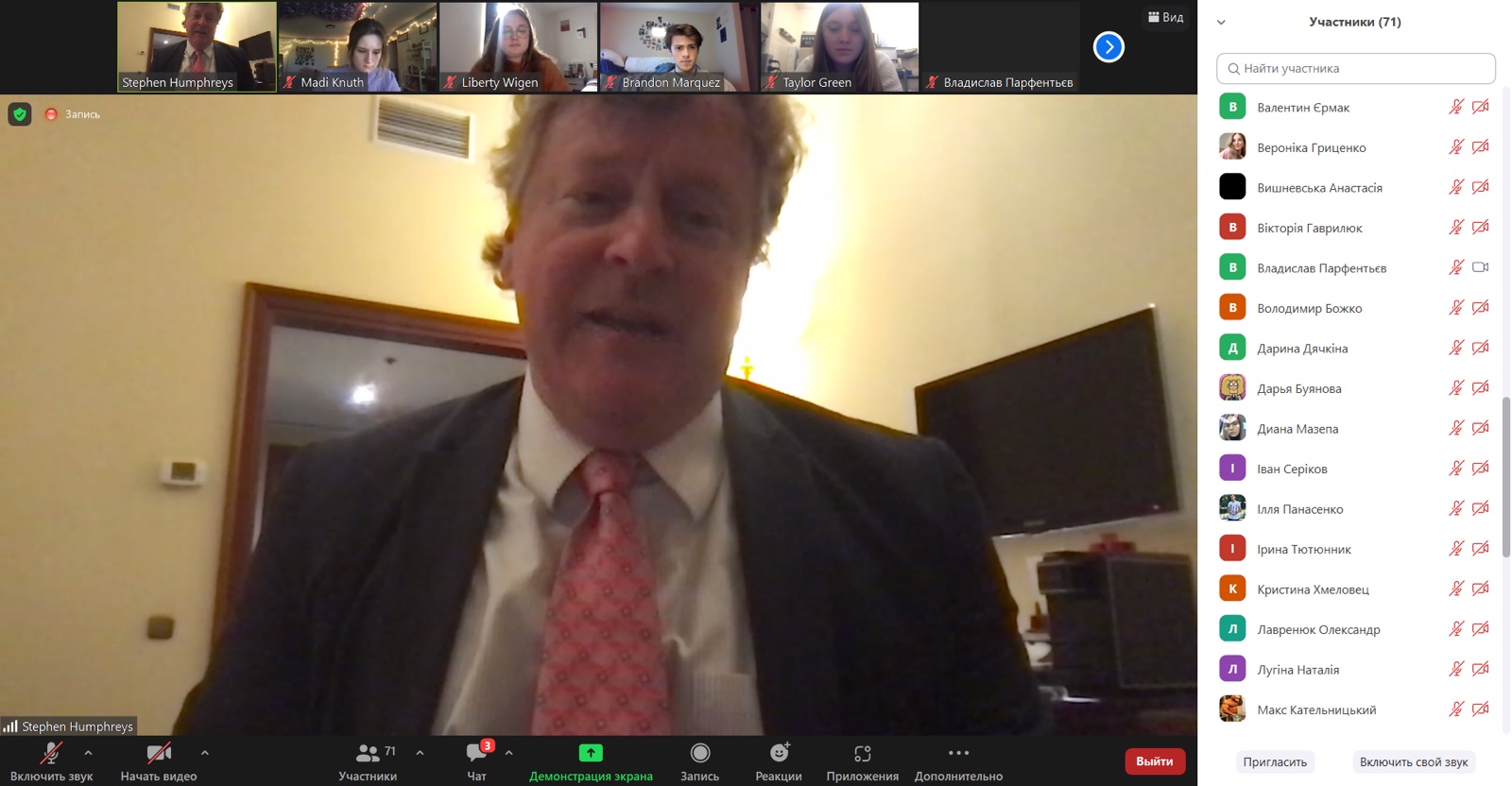Select participant name Кристина Хмеловец

click(x=1313, y=589)
